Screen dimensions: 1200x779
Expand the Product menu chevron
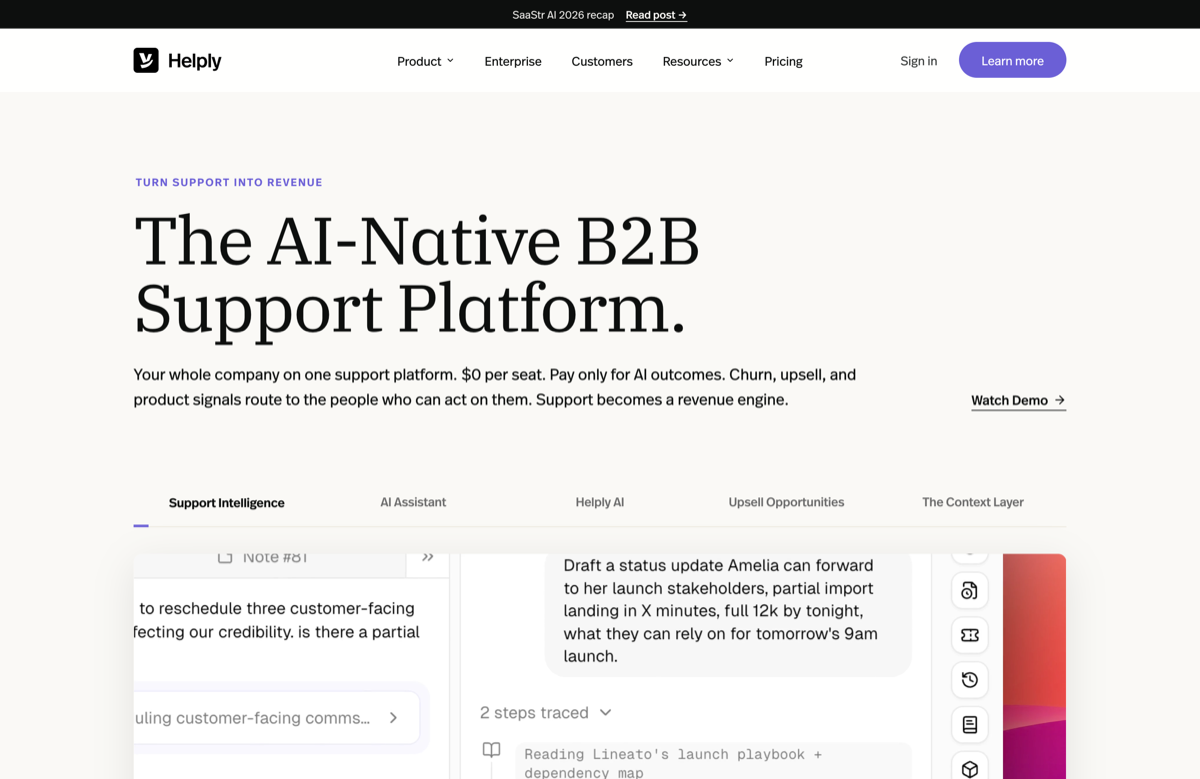pos(450,61)
